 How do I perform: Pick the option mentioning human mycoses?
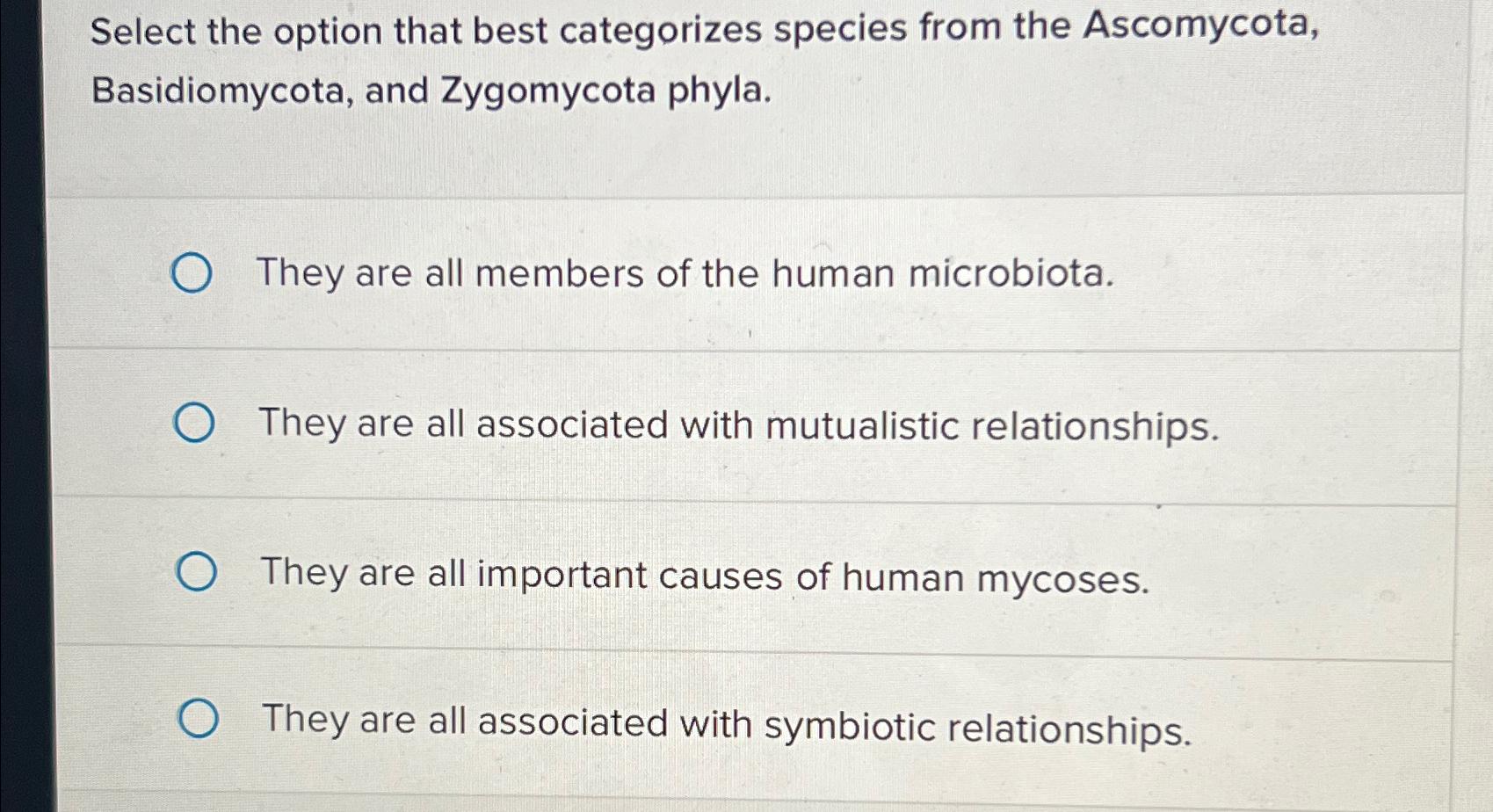(703, 576)
